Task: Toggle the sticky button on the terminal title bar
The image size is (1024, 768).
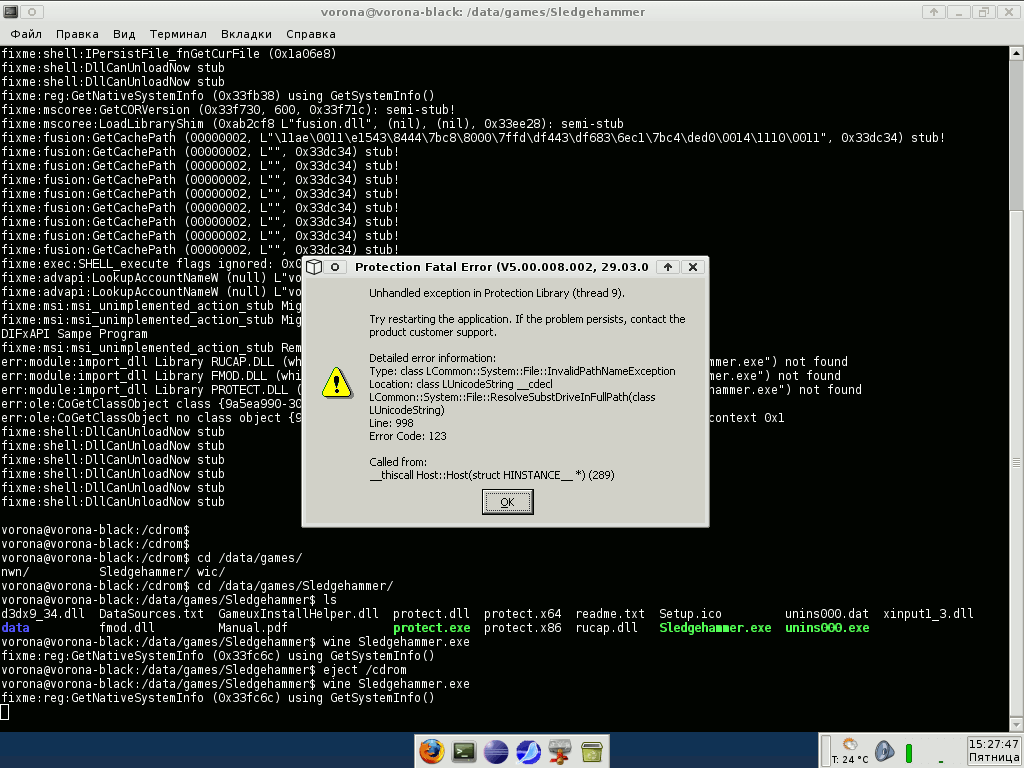Action: coord(32,12)
